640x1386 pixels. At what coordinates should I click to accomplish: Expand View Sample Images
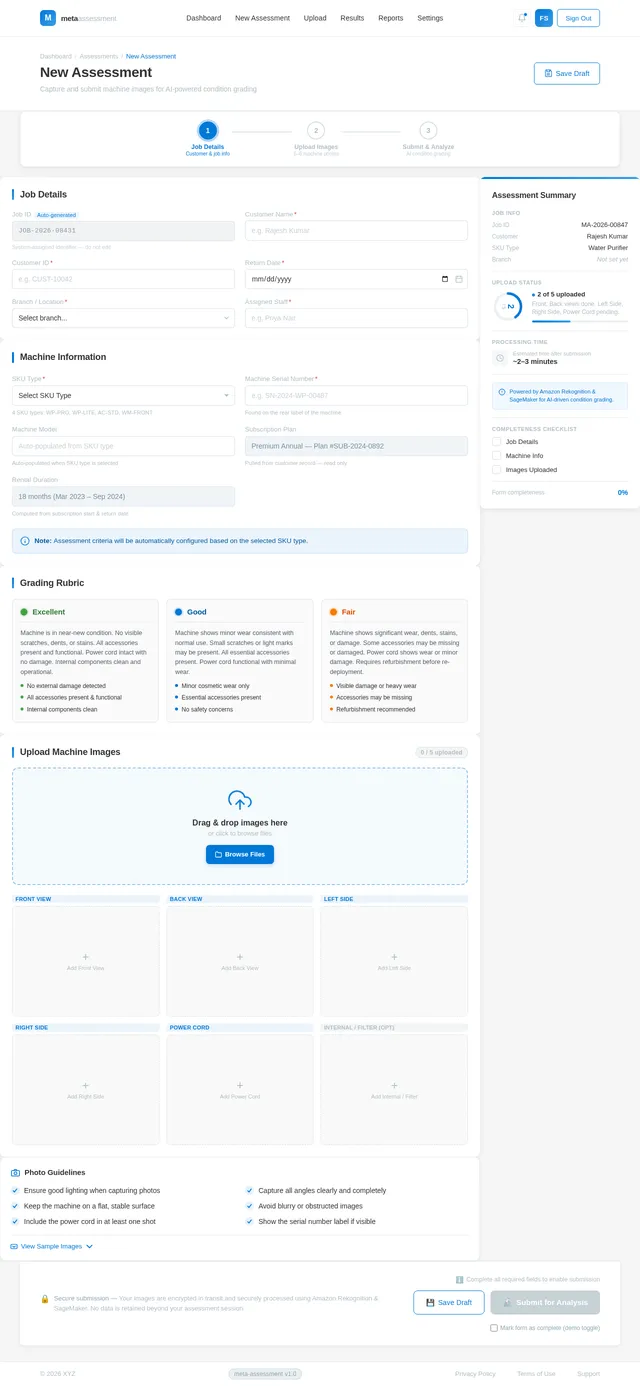52,1246
